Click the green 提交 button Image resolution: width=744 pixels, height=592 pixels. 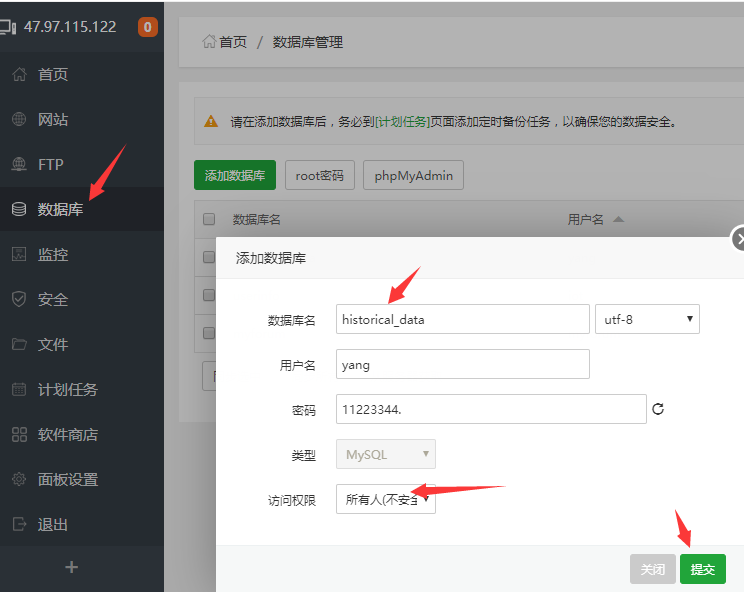[x=703, y=569]
